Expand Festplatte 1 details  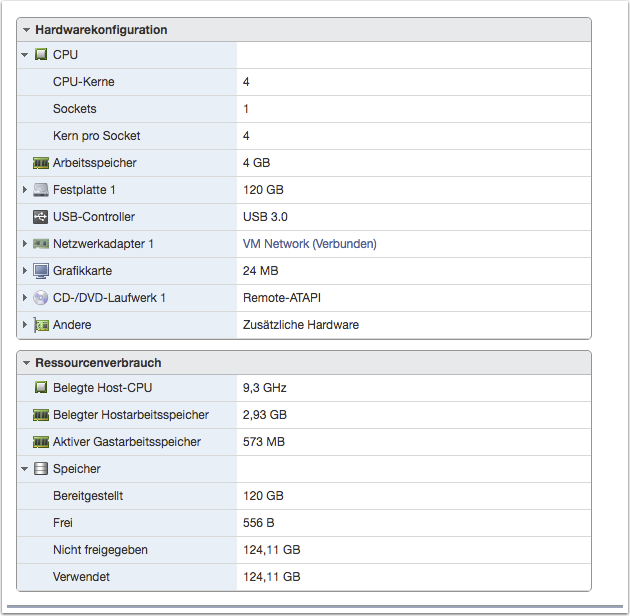[25, 190]
